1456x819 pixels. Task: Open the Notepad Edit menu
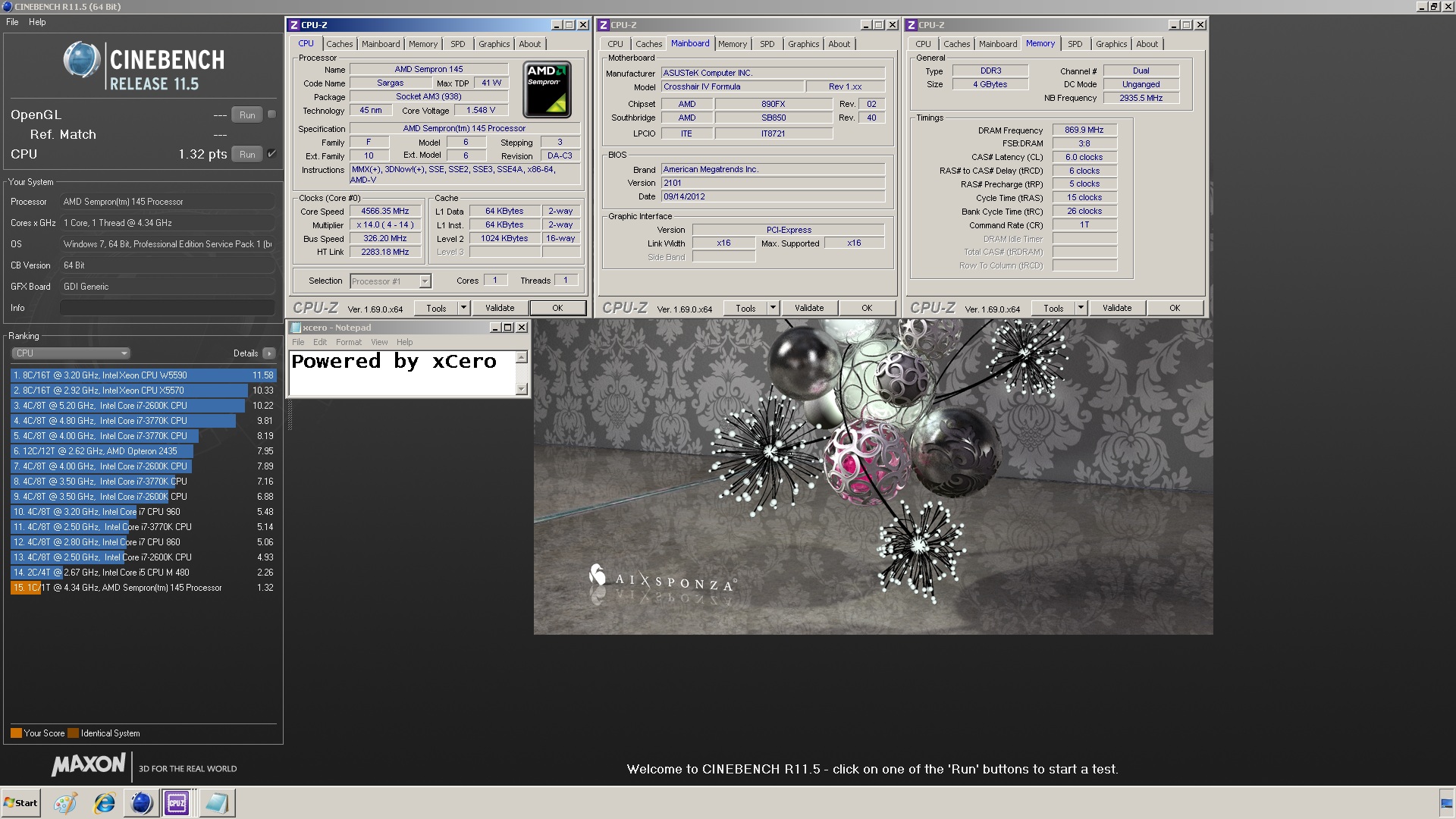(x=320, y=342)
